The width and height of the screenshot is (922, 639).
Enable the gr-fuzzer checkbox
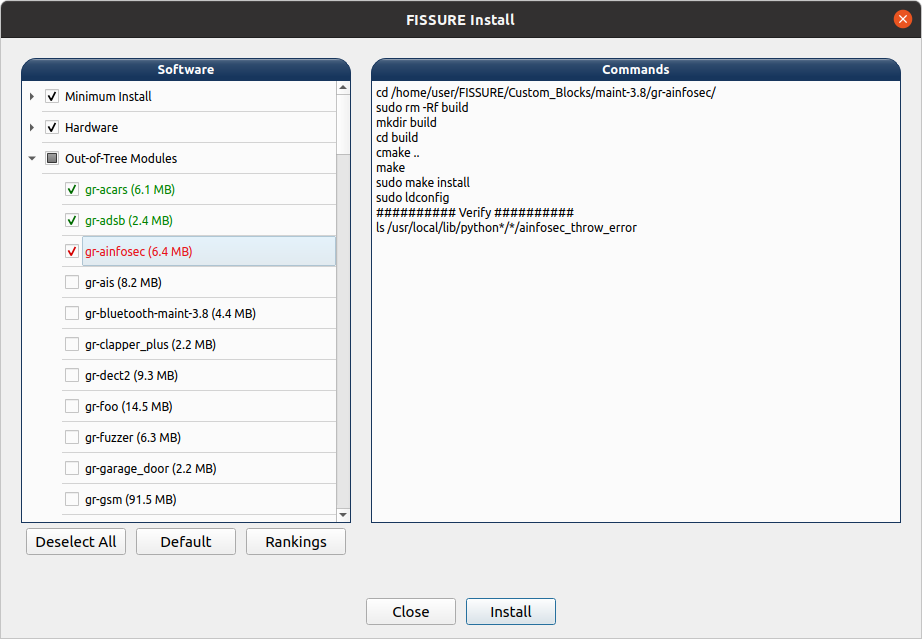coord(72,438)
